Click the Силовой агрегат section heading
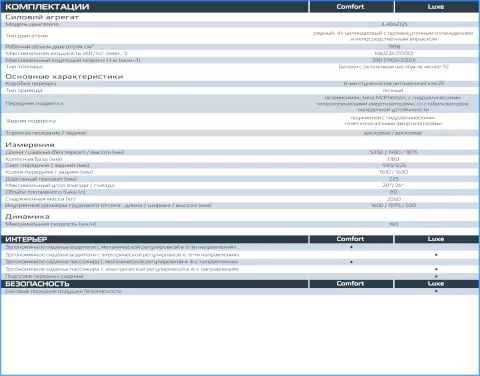The image size is (480, 376). [42, 17]
